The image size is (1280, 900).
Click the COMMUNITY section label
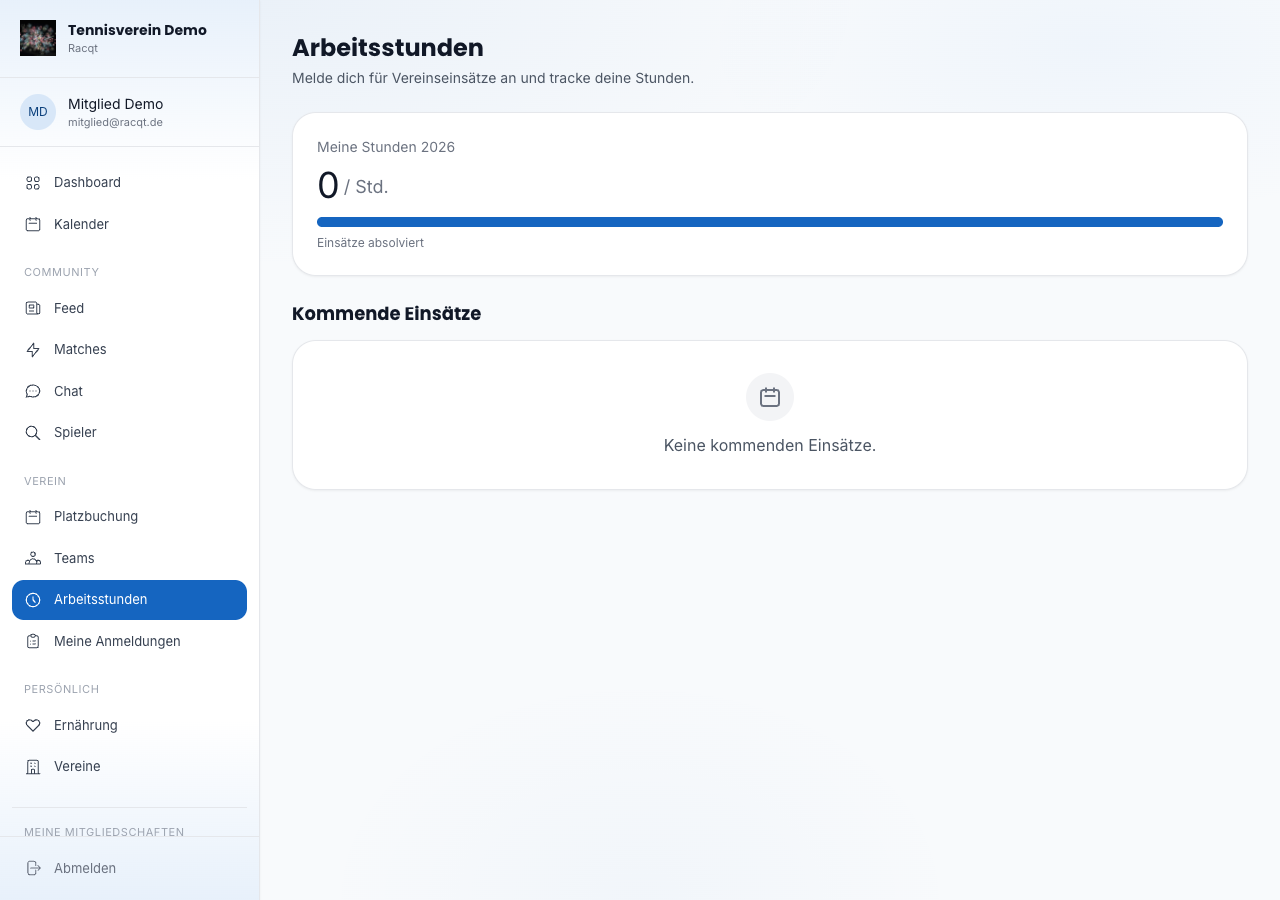[61, 272]
